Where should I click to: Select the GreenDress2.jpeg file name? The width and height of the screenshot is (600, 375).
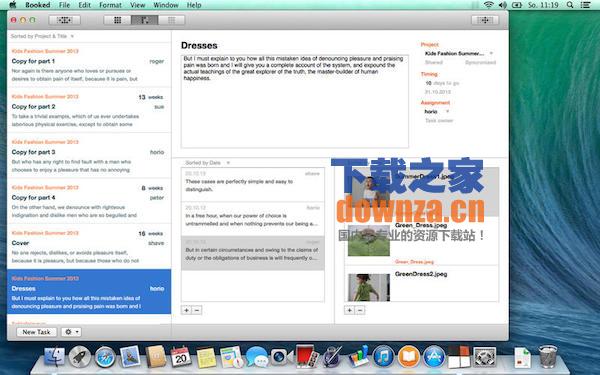421,274
